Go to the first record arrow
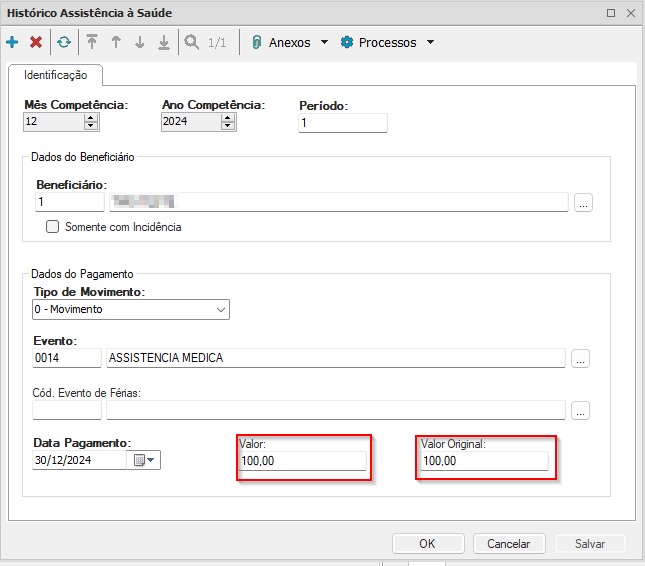The image size is (645, 566). click(x=92, y=43)
